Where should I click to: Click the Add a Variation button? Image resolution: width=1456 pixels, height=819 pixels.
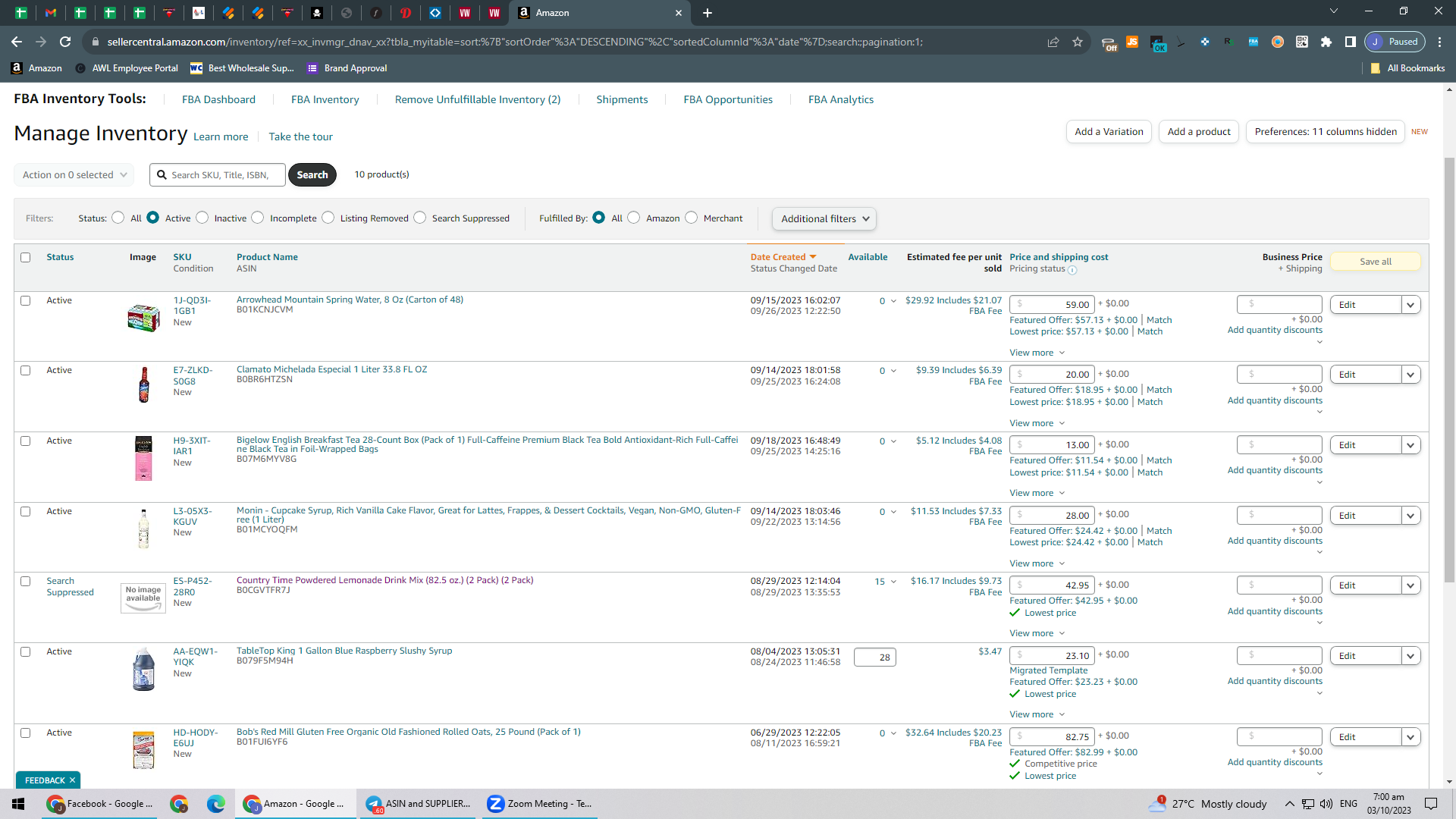[x=1109, y=131]
